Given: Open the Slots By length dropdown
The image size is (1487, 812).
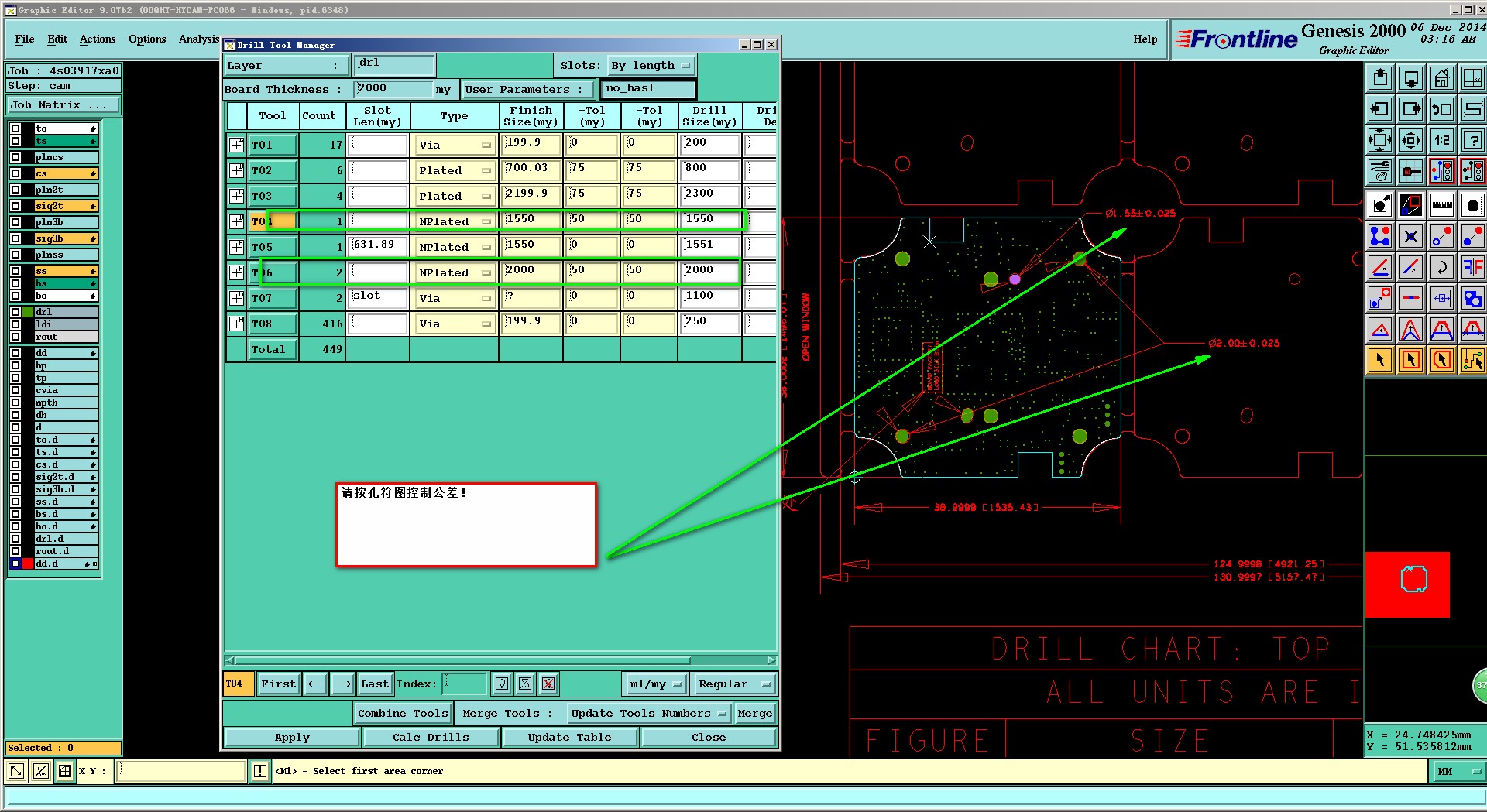Looking at the screenshot, I should [x=651, y=66].
